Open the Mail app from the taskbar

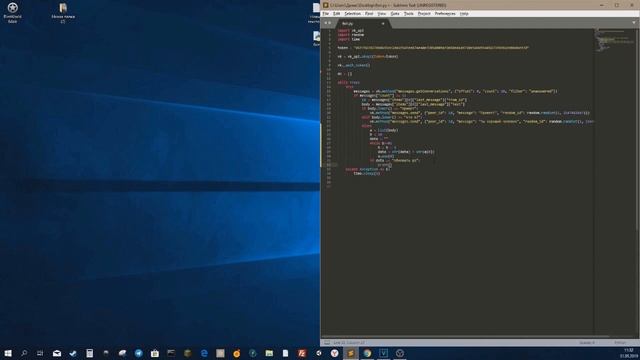click(x=57, y=353)
